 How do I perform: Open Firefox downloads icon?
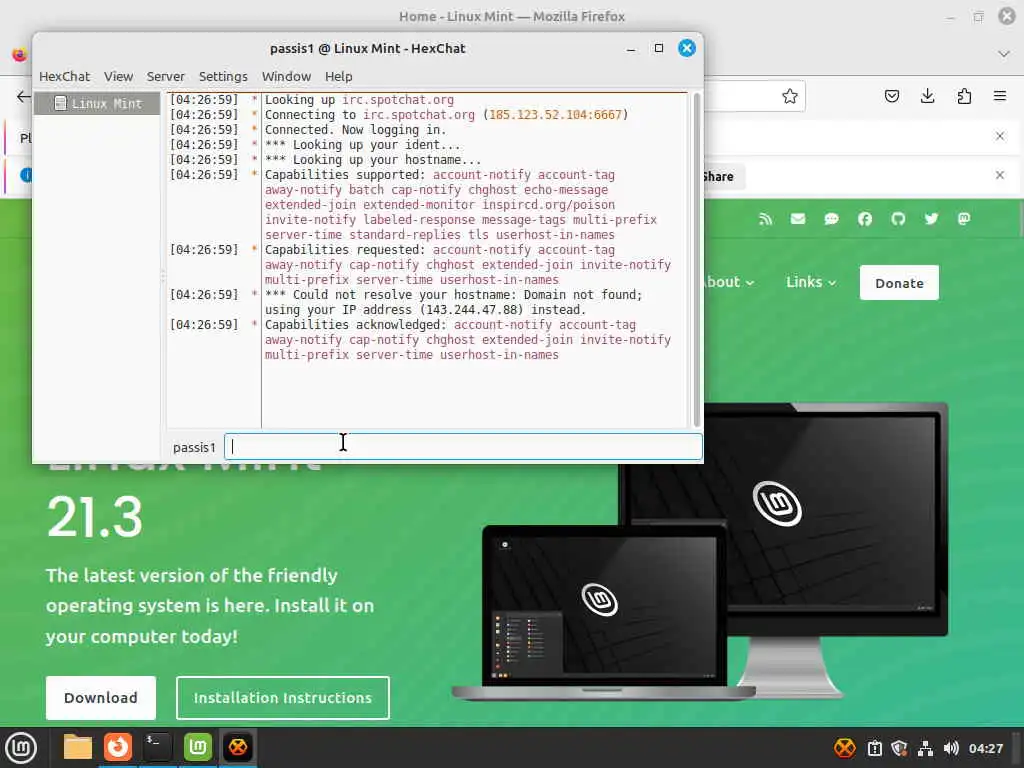[x=927, y=97]
